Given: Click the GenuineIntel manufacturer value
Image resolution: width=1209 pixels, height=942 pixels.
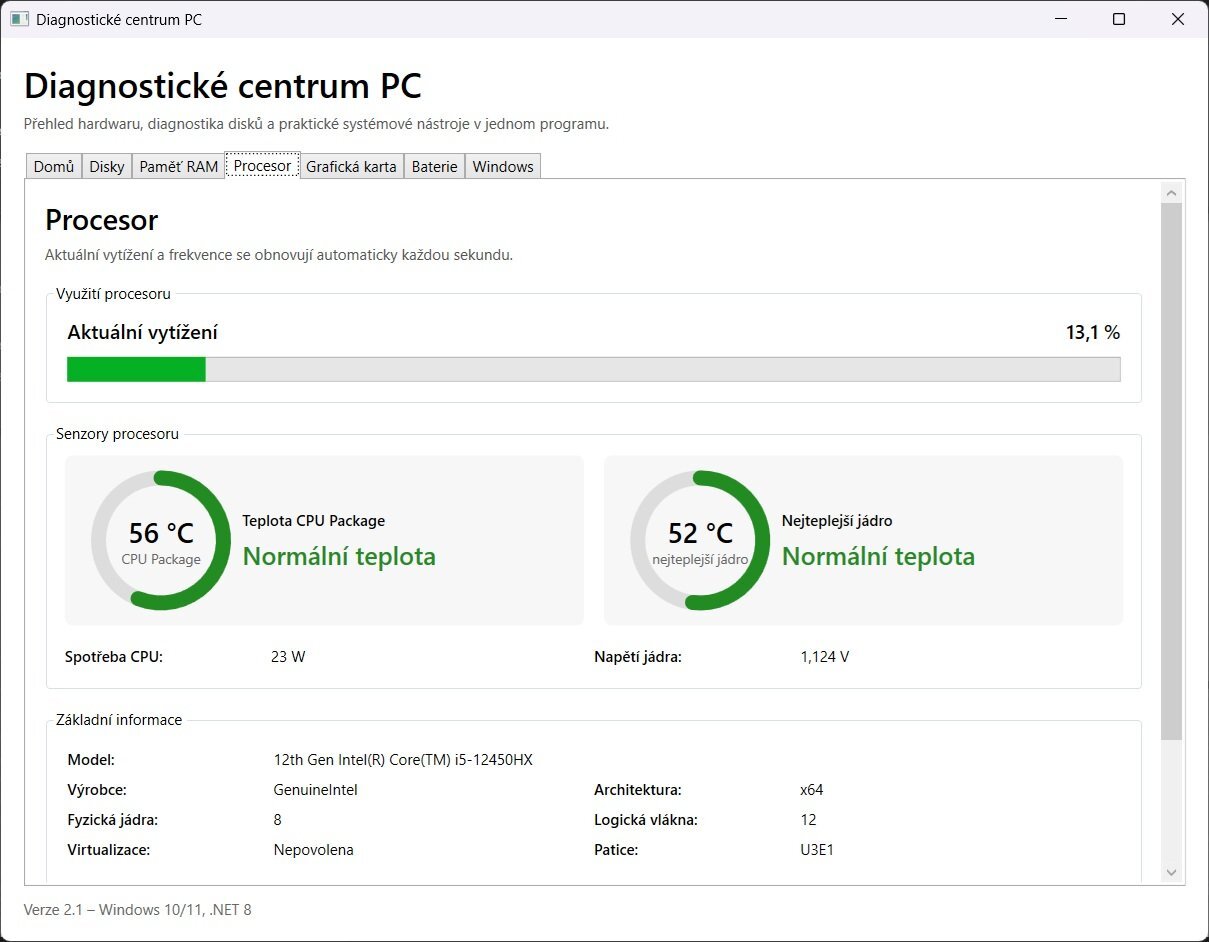Looking at the screenshot, I should (x=316, y=790).
